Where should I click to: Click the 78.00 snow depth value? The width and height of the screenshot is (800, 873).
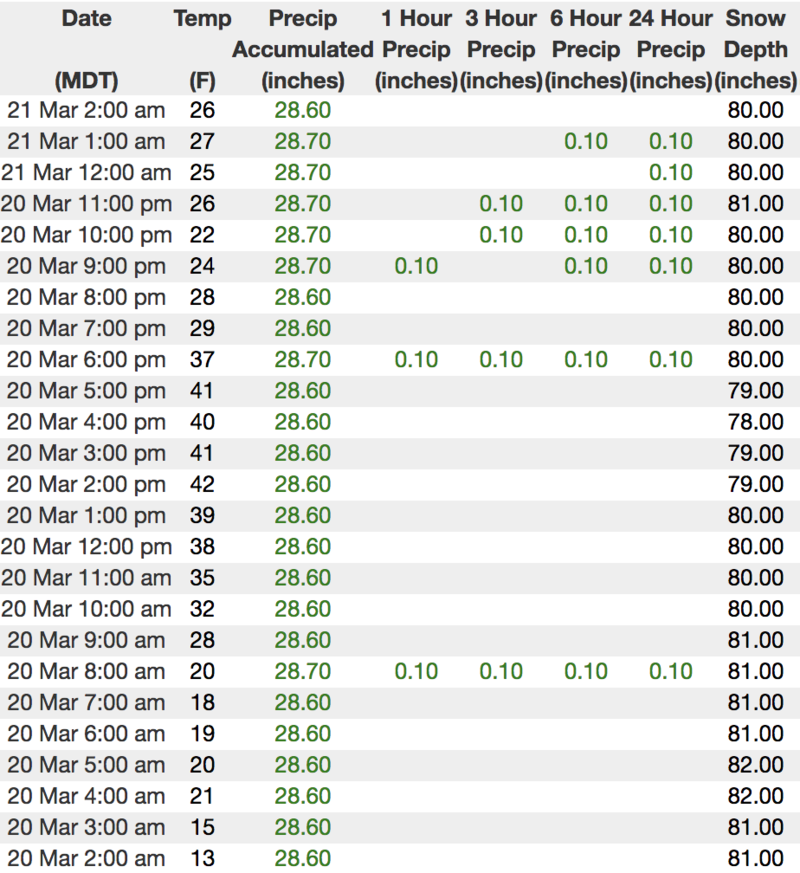(x=756, y=423)
